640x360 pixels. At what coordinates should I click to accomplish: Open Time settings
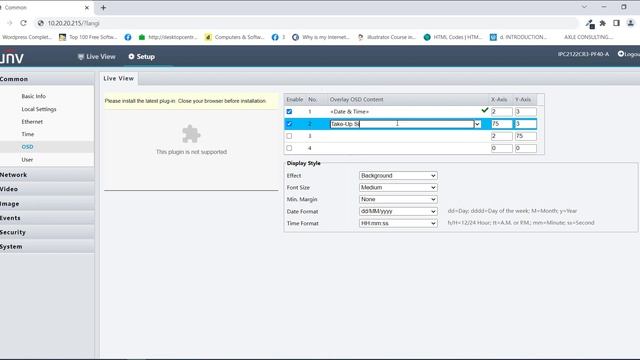pos(28,134)
